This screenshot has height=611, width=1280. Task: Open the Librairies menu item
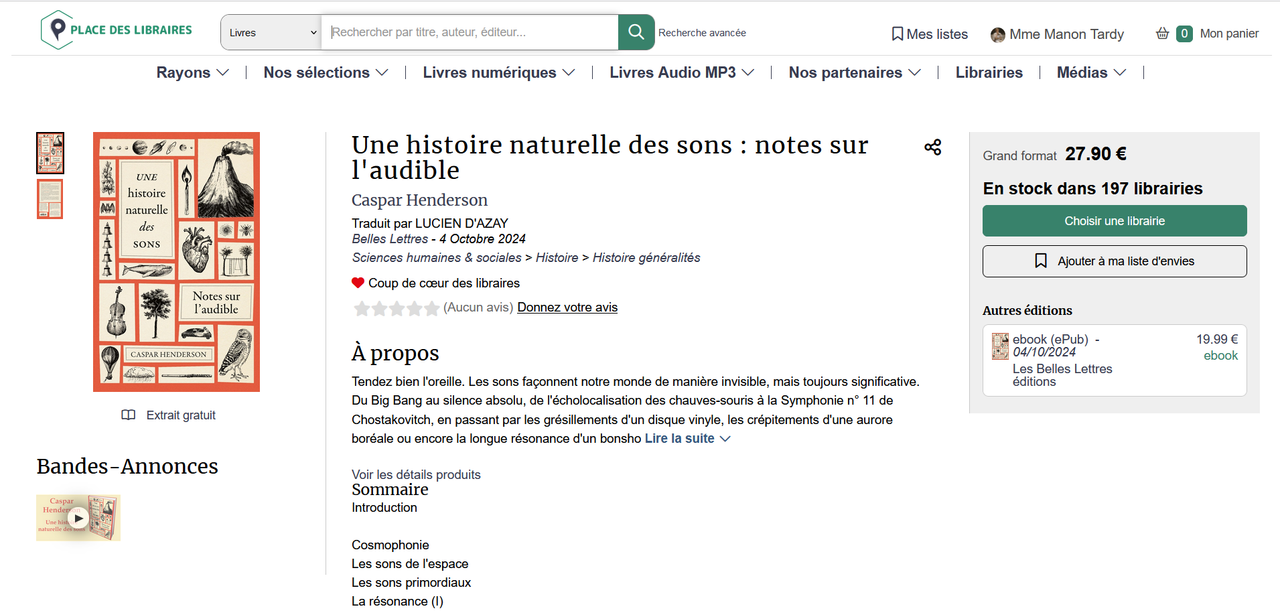coord(989,72)
